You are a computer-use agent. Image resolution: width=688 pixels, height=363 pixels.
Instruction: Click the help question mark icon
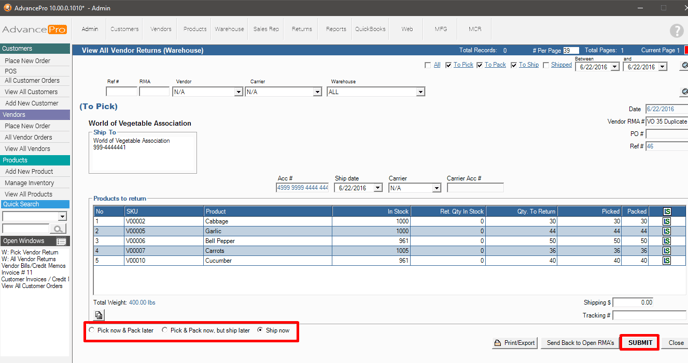click(x=677, y=31)
